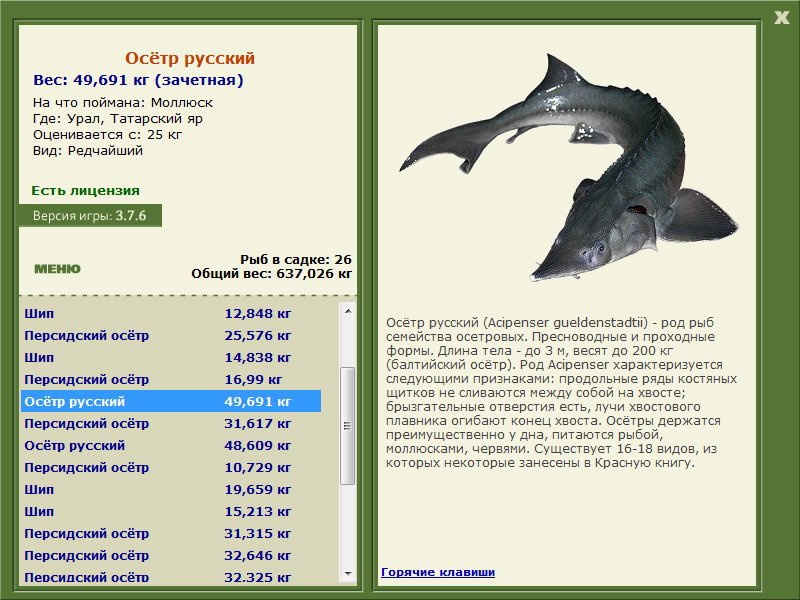800x600 pixels.
Task: Select highlighted Осётр русский 49,691 кг row
Action: point(171,401)
